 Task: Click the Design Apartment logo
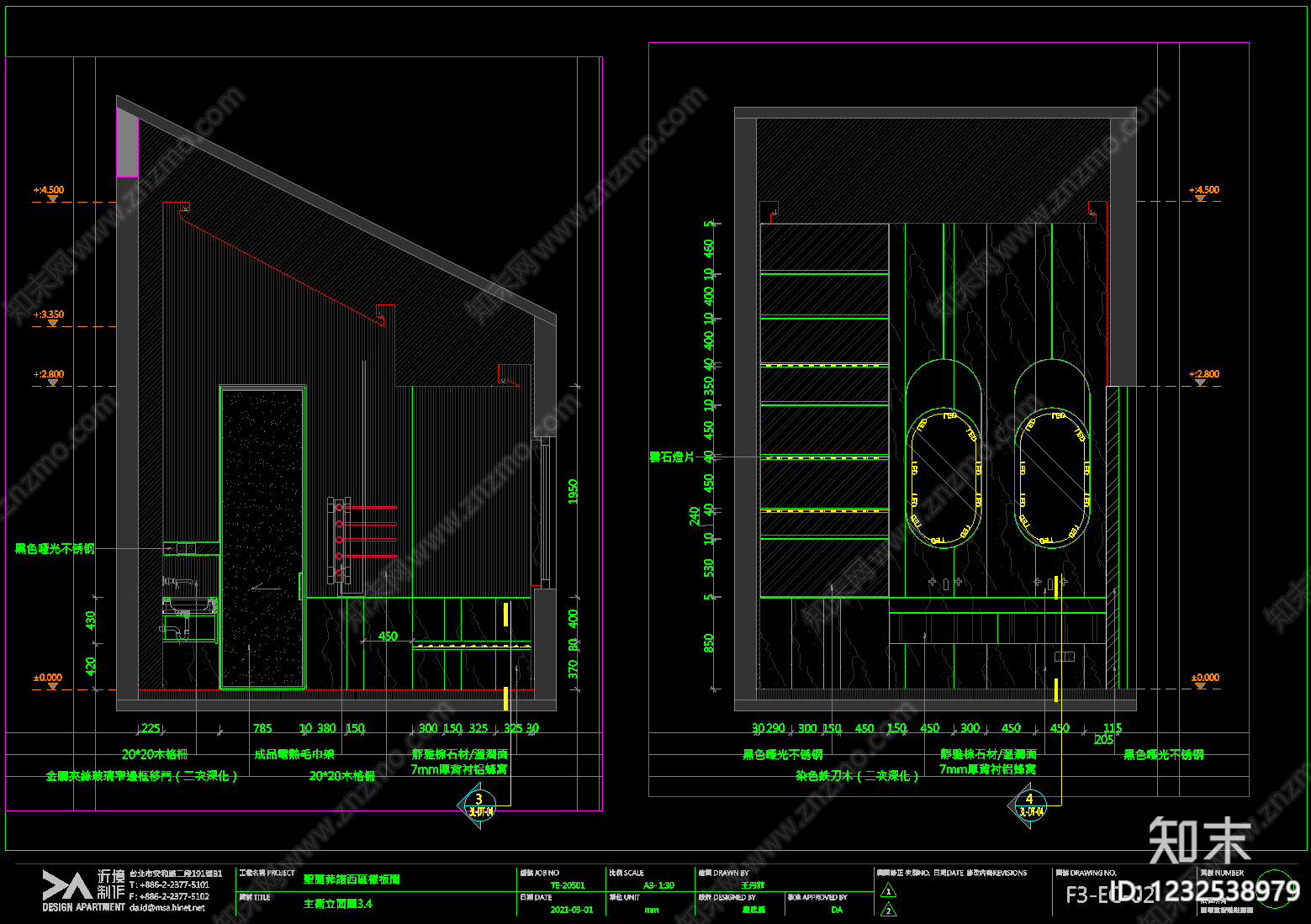pos(83,890)
